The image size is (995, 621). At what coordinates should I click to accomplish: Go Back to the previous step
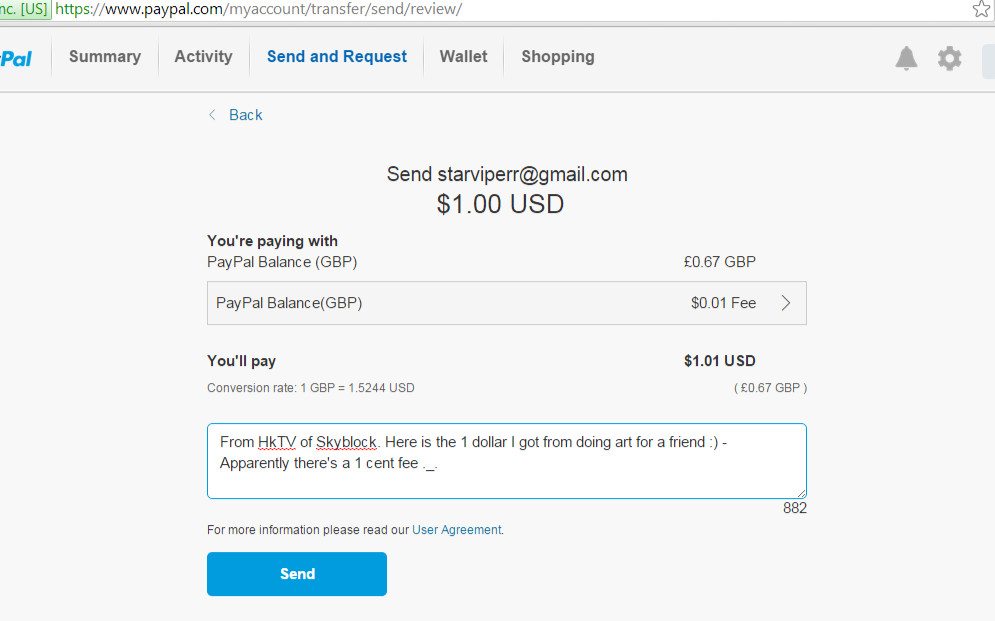pyautogui.click(x=246, y=115)
